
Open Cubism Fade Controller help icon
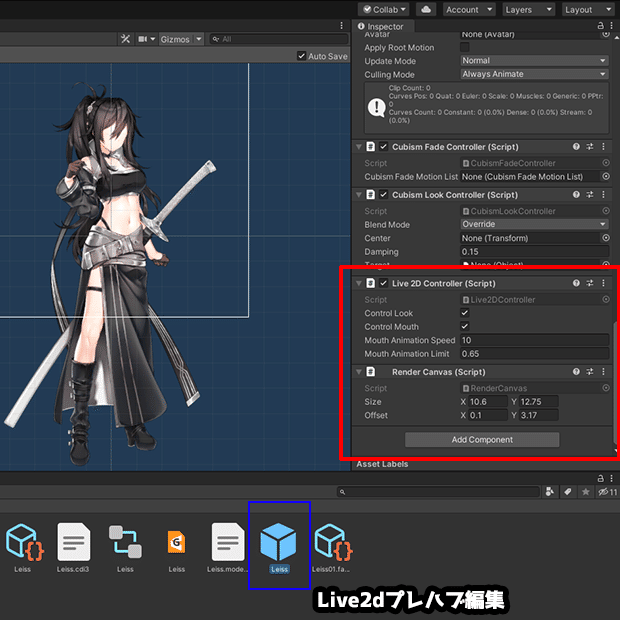(576, 147)
